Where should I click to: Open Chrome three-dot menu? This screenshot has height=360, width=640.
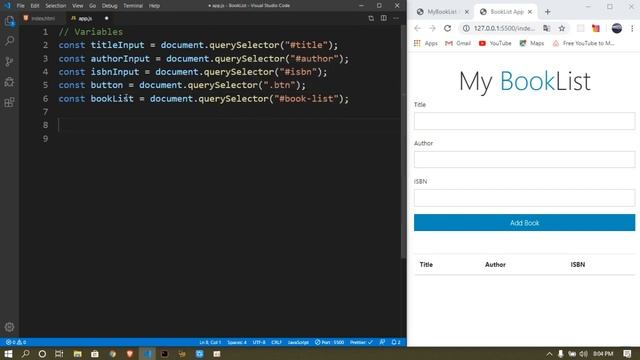click(632, 28)
